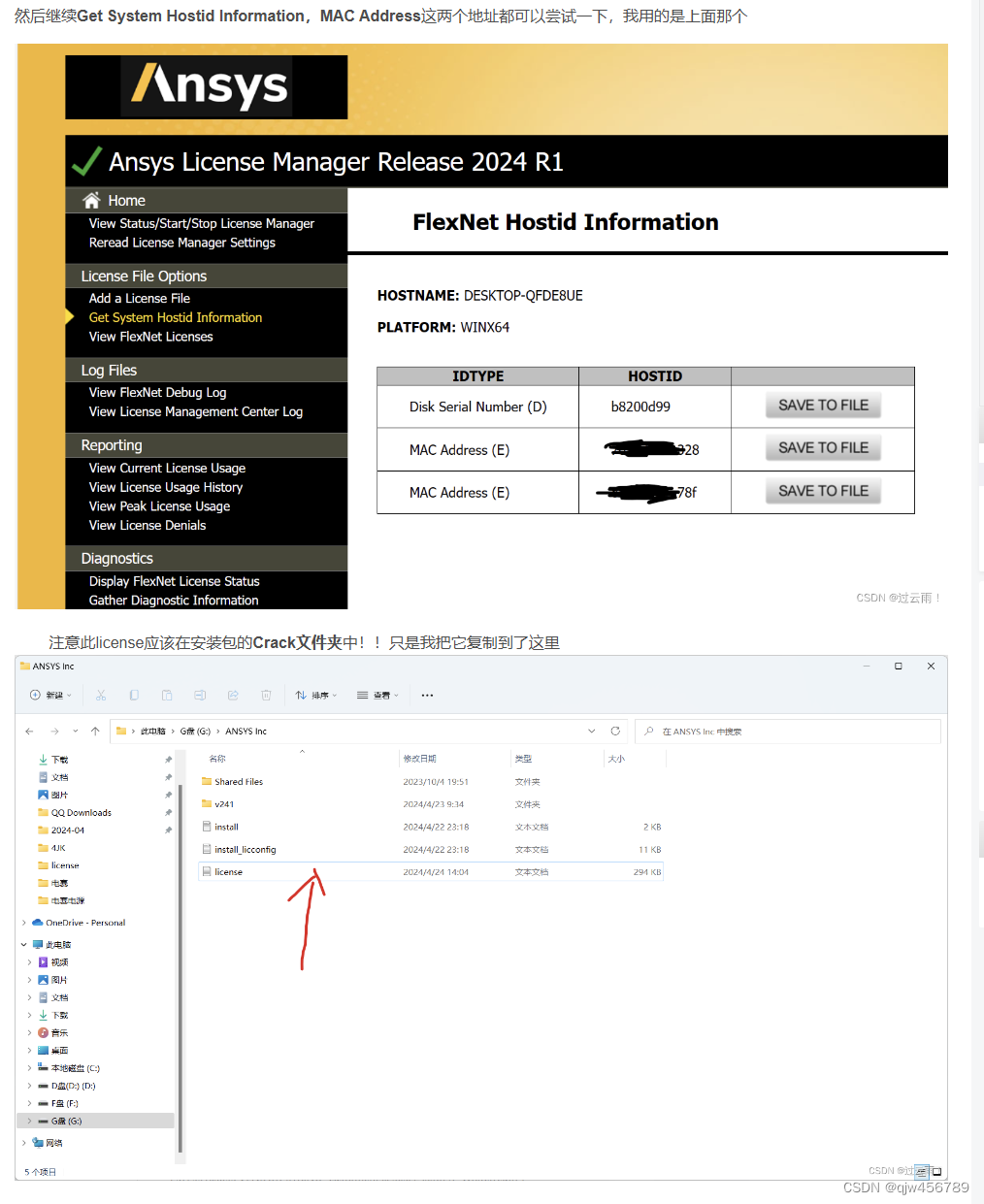Collapse the 此电脑 tree node
Screen dimensions: 984x1204
point(24,944)
